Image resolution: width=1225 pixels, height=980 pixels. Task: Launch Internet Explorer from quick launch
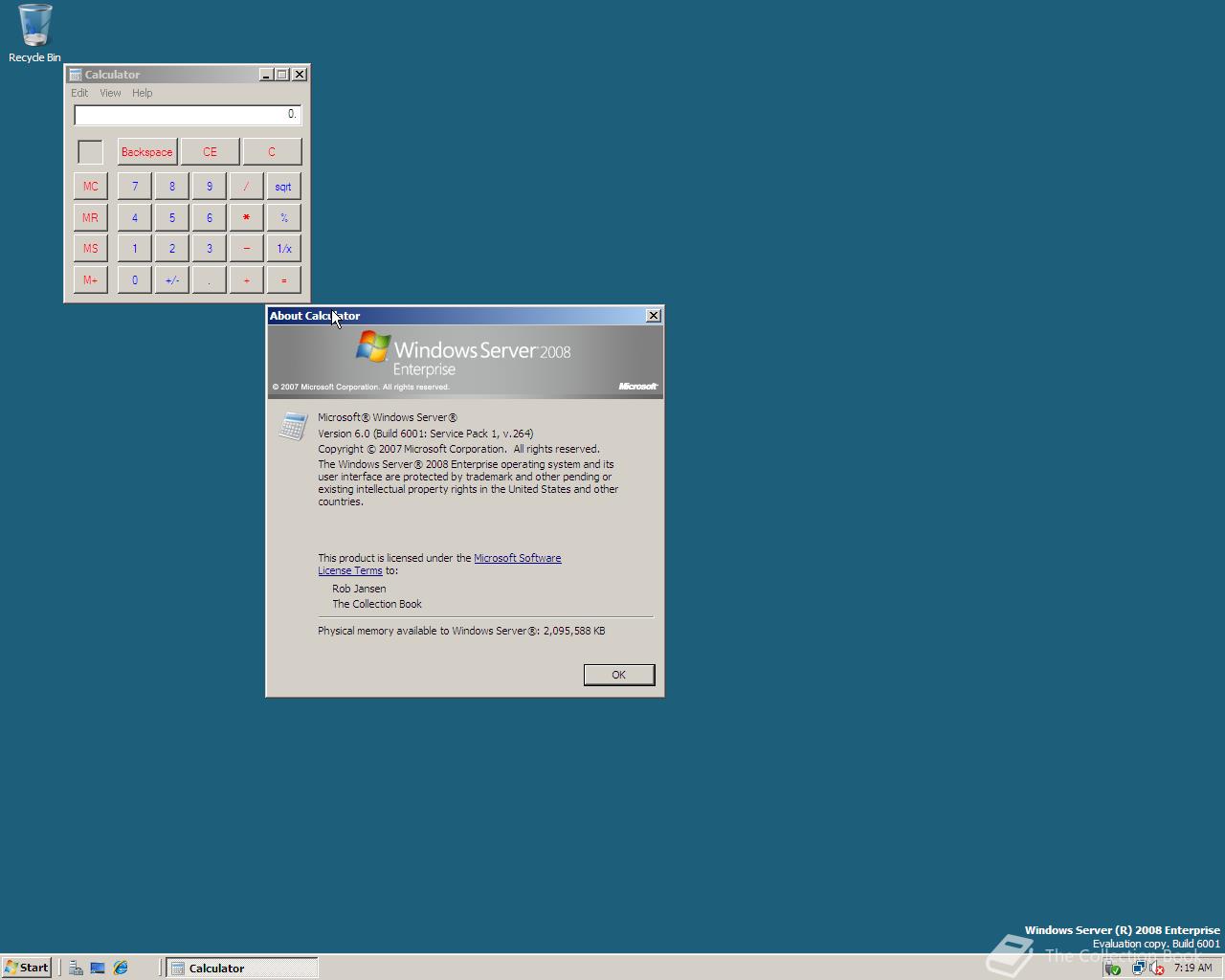(121, 968)
